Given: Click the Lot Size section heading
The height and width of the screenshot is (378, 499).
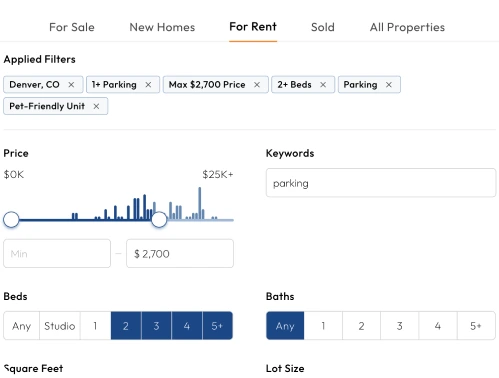Looking at the screenshot, I should click(285, 368).
